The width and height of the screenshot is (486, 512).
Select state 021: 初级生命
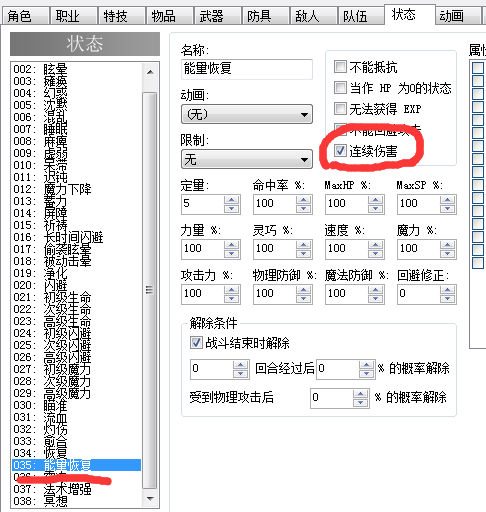76,297
